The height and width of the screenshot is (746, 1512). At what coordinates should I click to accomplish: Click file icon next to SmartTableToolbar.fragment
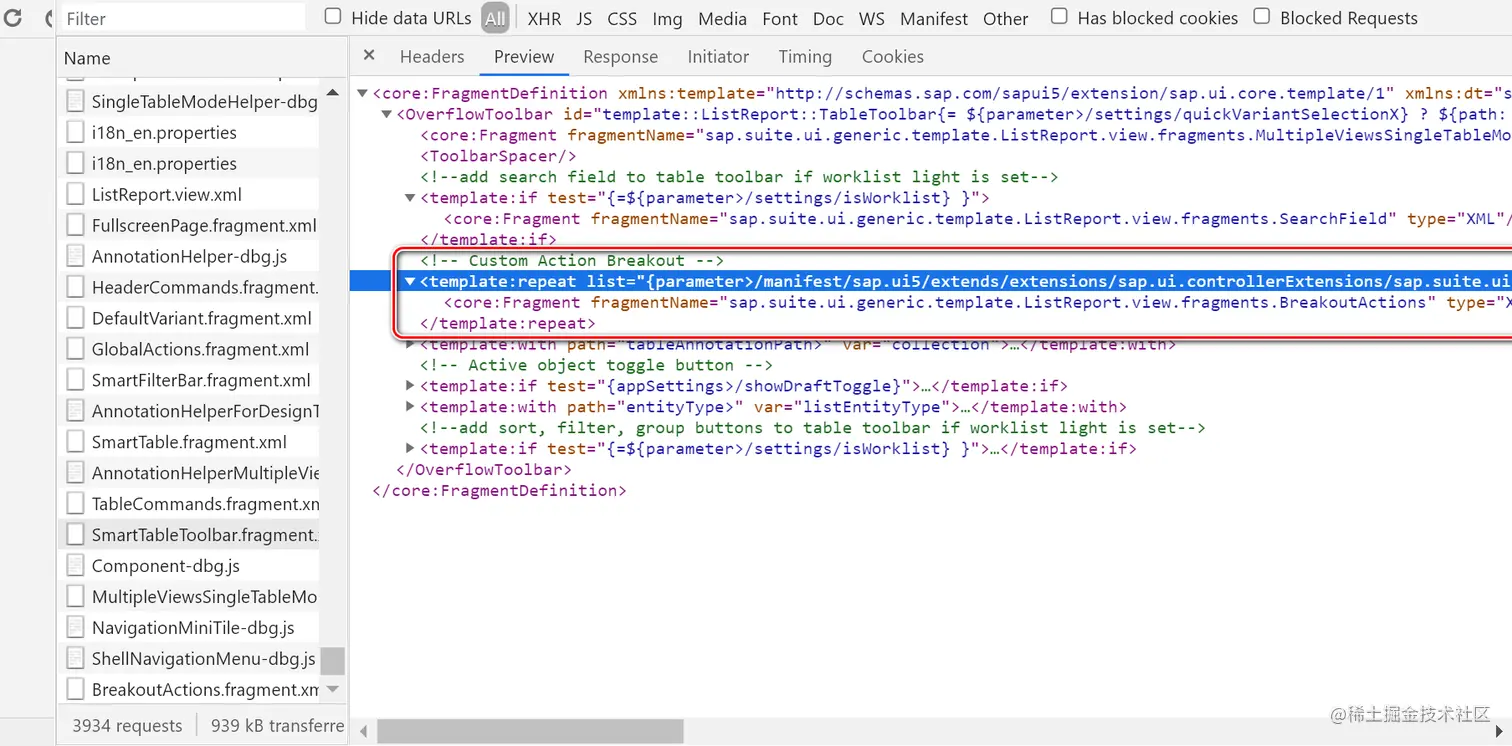pos(75,535)
